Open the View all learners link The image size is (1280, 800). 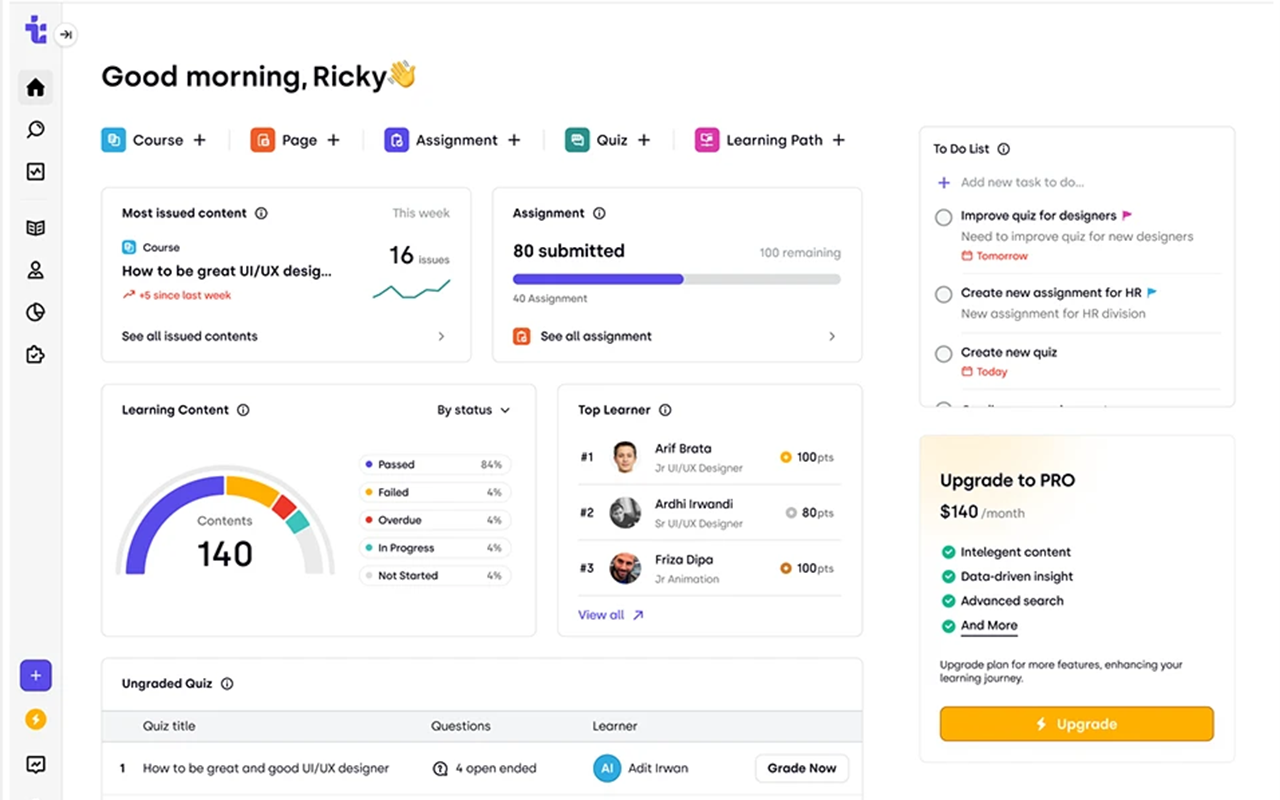(x=610, y=615)
